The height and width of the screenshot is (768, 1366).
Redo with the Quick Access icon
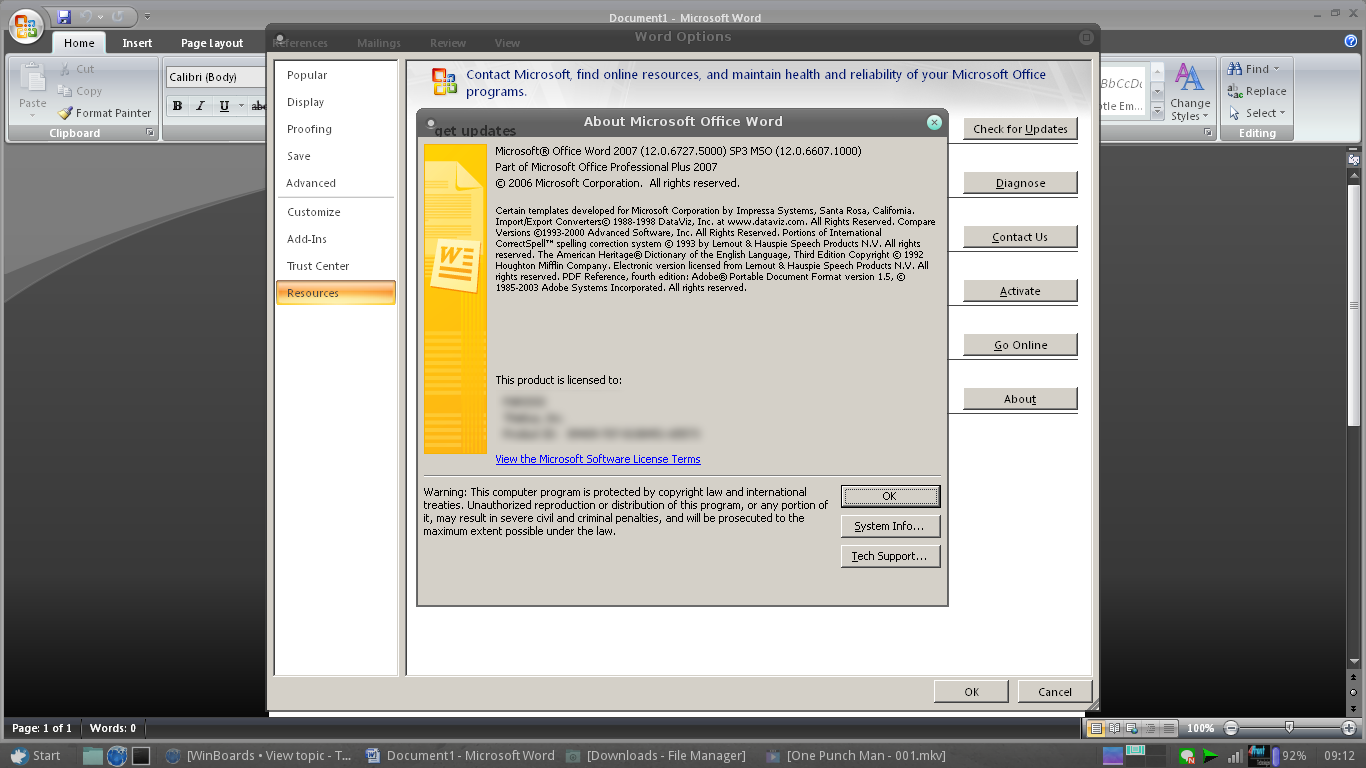tap(118, 17)
